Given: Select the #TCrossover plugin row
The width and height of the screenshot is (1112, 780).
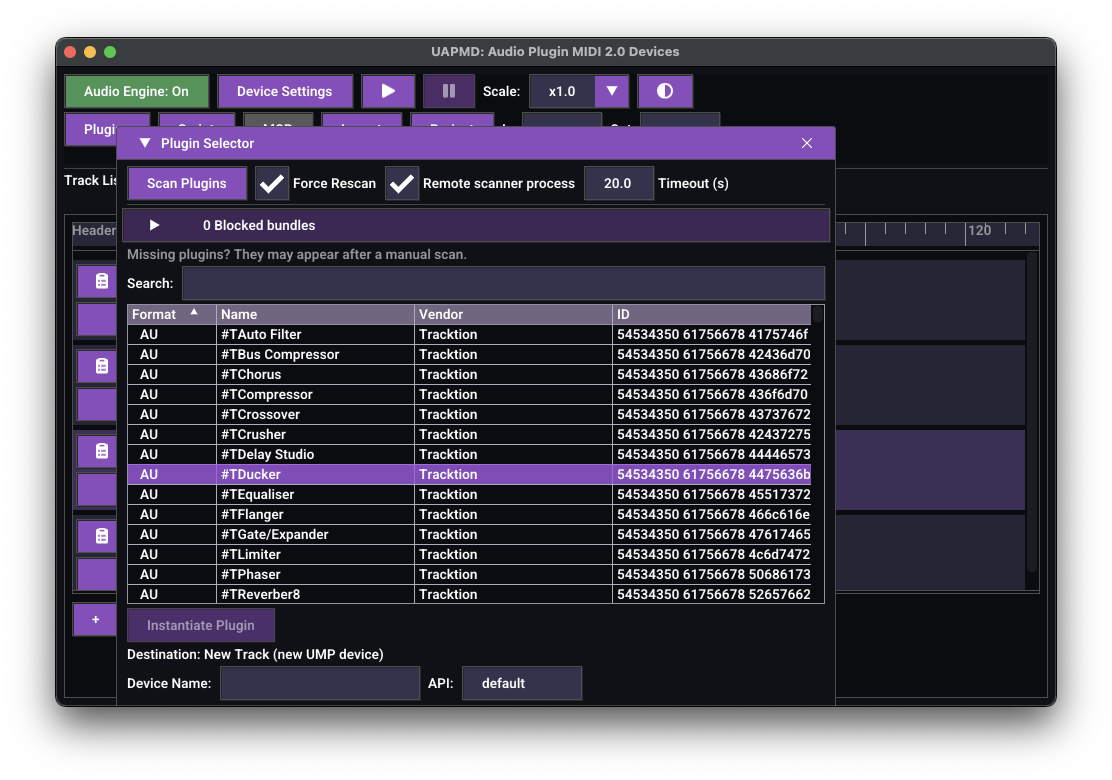Looking at the screenshot, I should 469,414.
